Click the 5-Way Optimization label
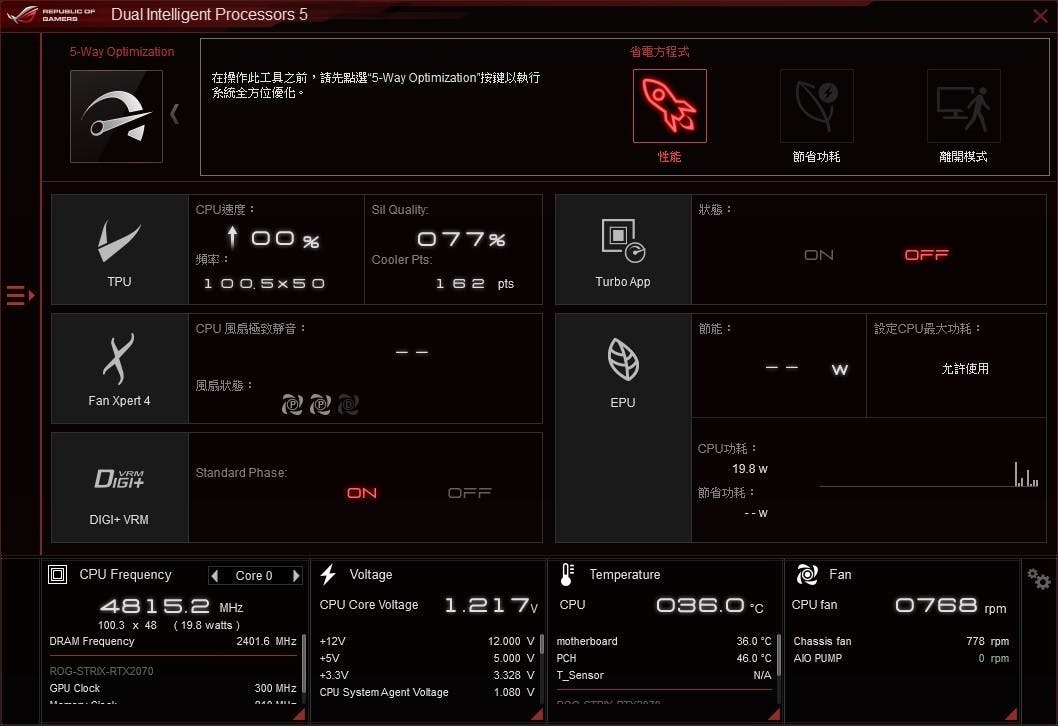The image size is (1058, 726). [x=121, y=52]
